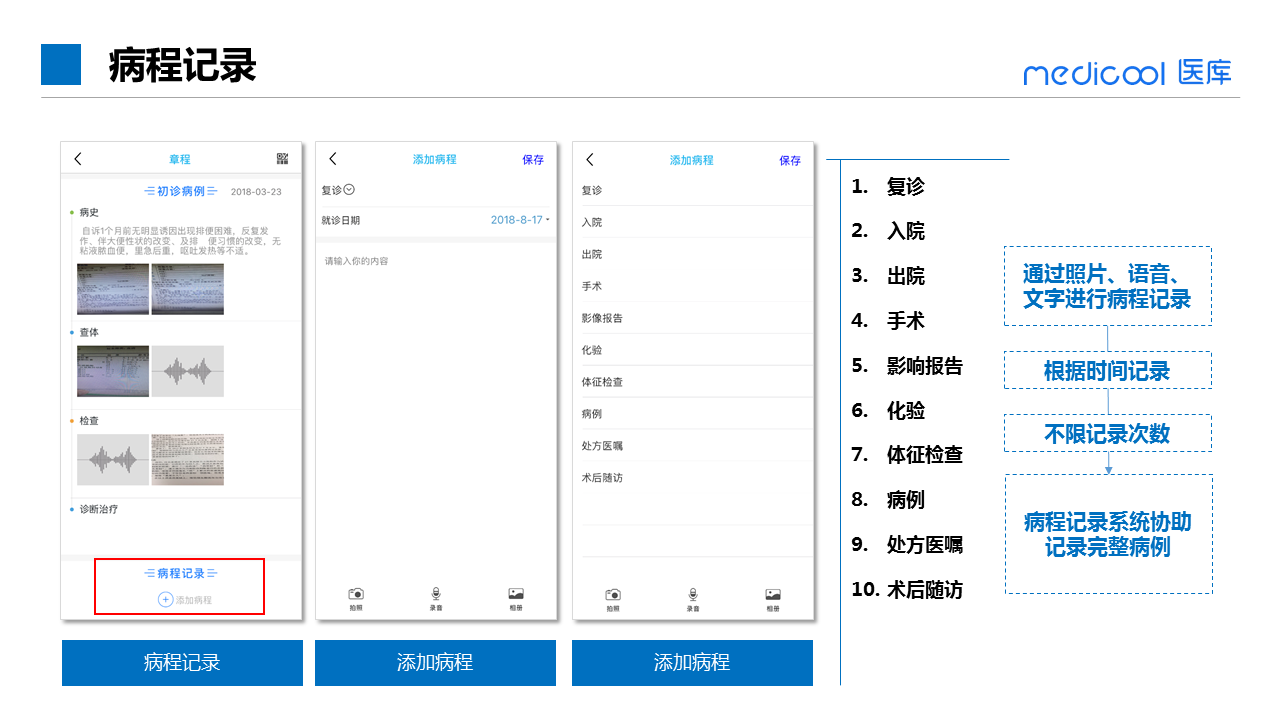Click 保存 above the 入院 type list

790,161
